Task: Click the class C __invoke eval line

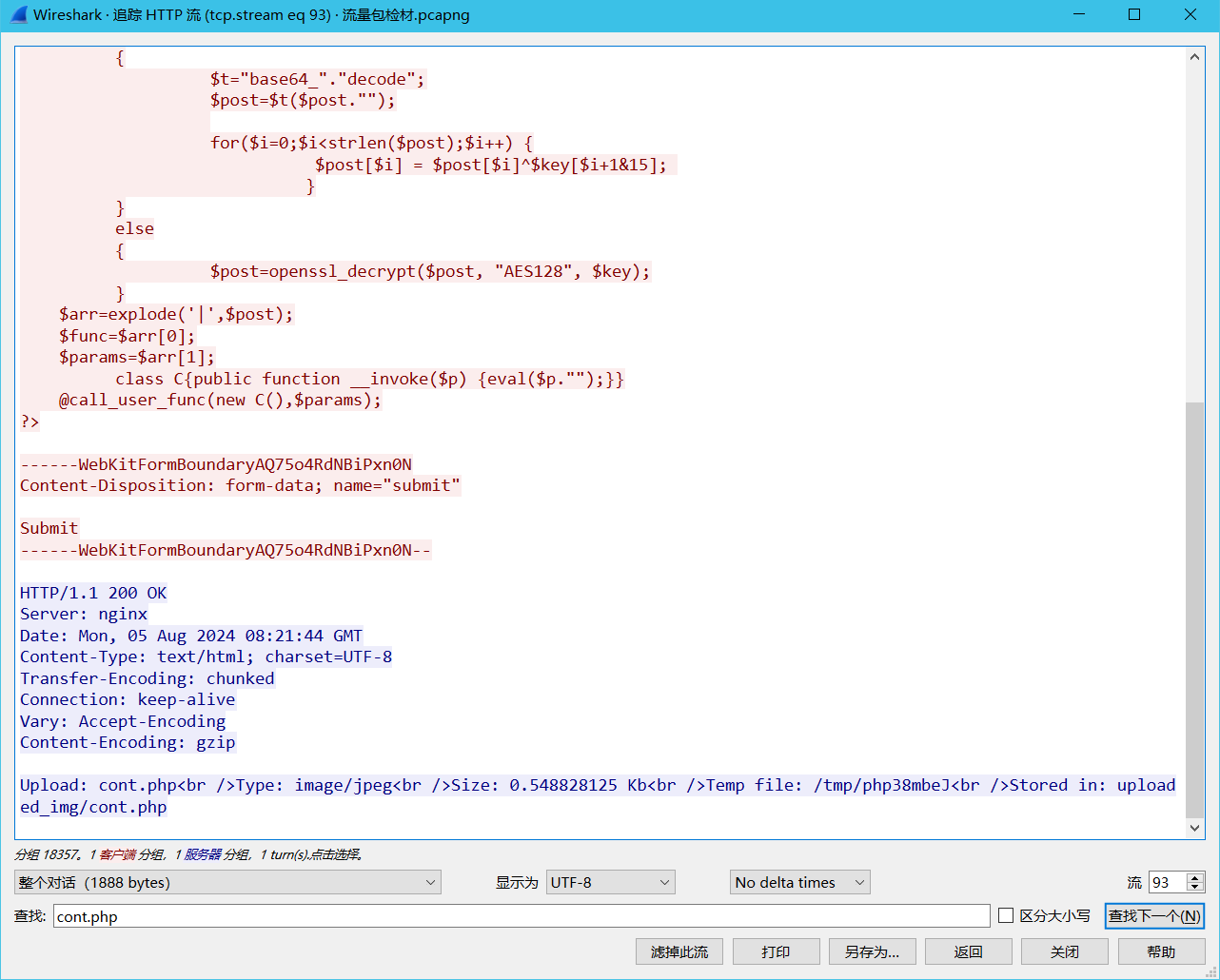Action: (370, 379)
